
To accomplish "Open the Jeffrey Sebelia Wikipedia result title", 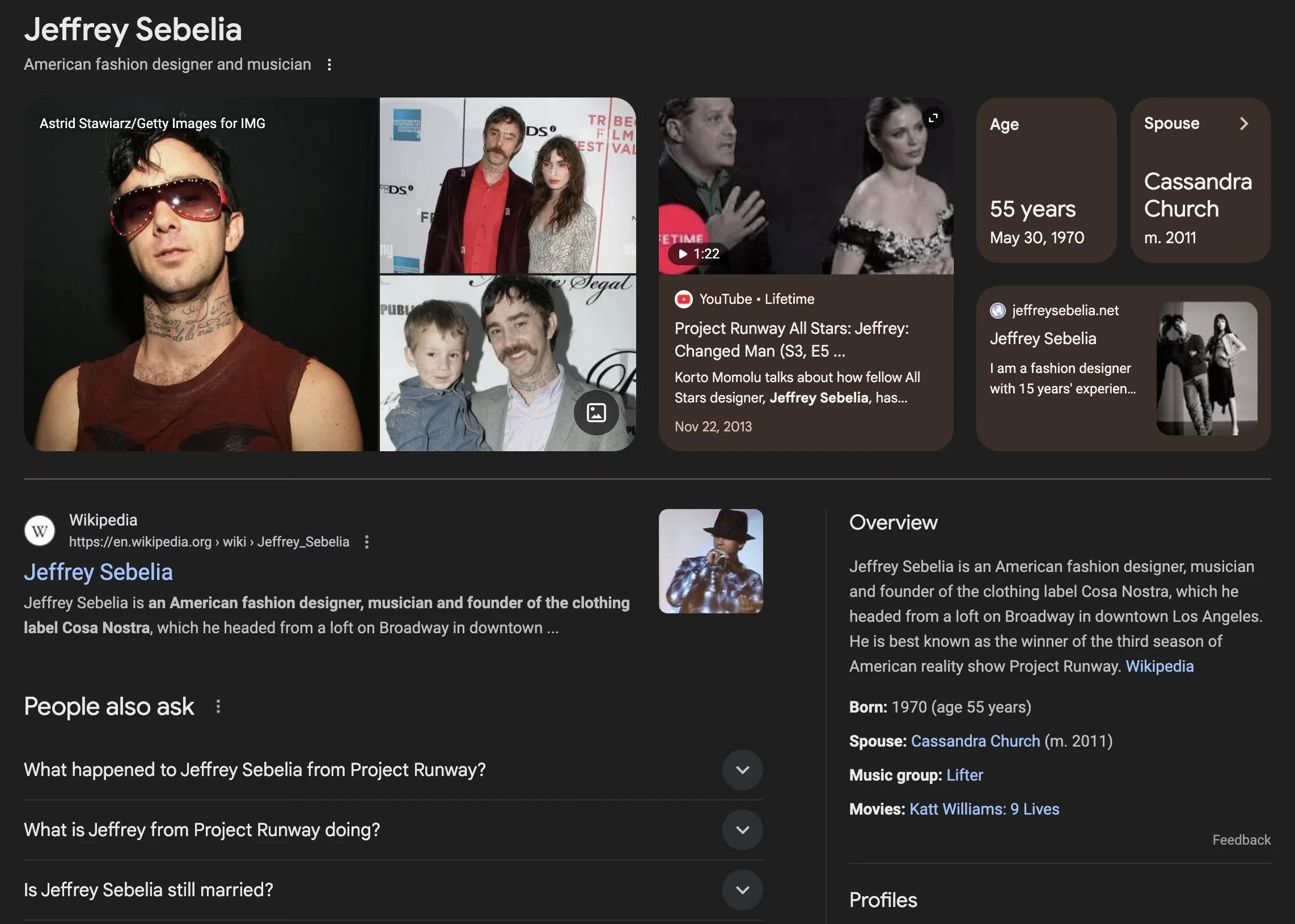I will point(99,573).
